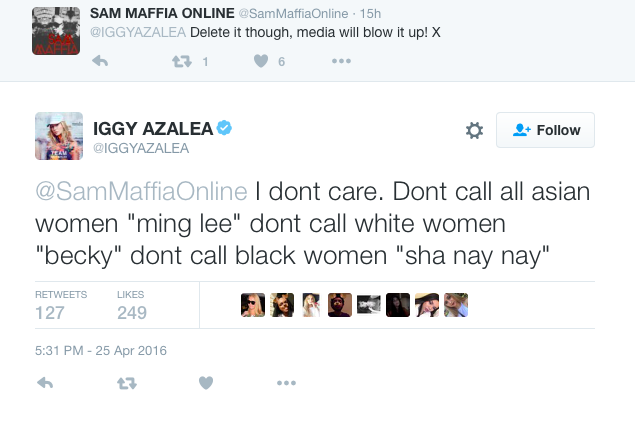Open the IGGY AZALEA profile name
Image resolution: width=635 pixels, height=421 pixels.
click(154, 127)
